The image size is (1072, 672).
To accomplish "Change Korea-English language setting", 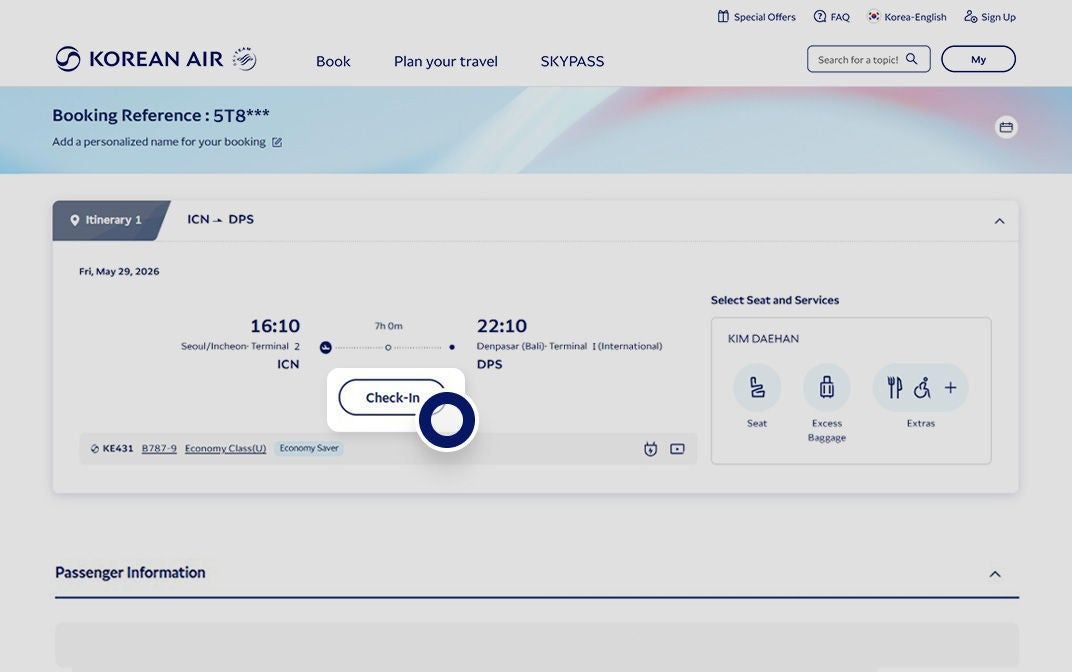I will [x=907, y=17].
